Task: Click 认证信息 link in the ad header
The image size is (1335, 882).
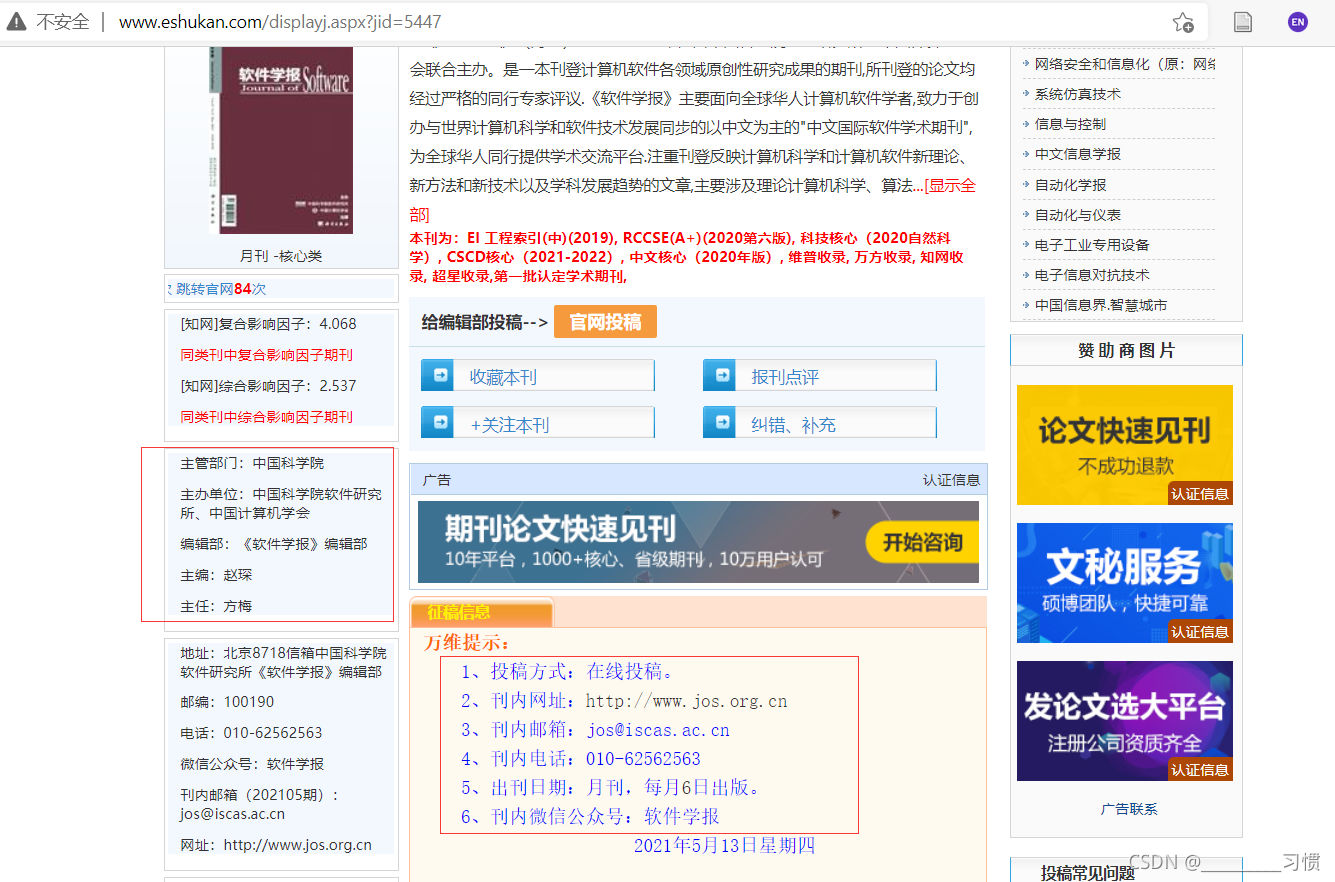Action: (x=951, y=480)
